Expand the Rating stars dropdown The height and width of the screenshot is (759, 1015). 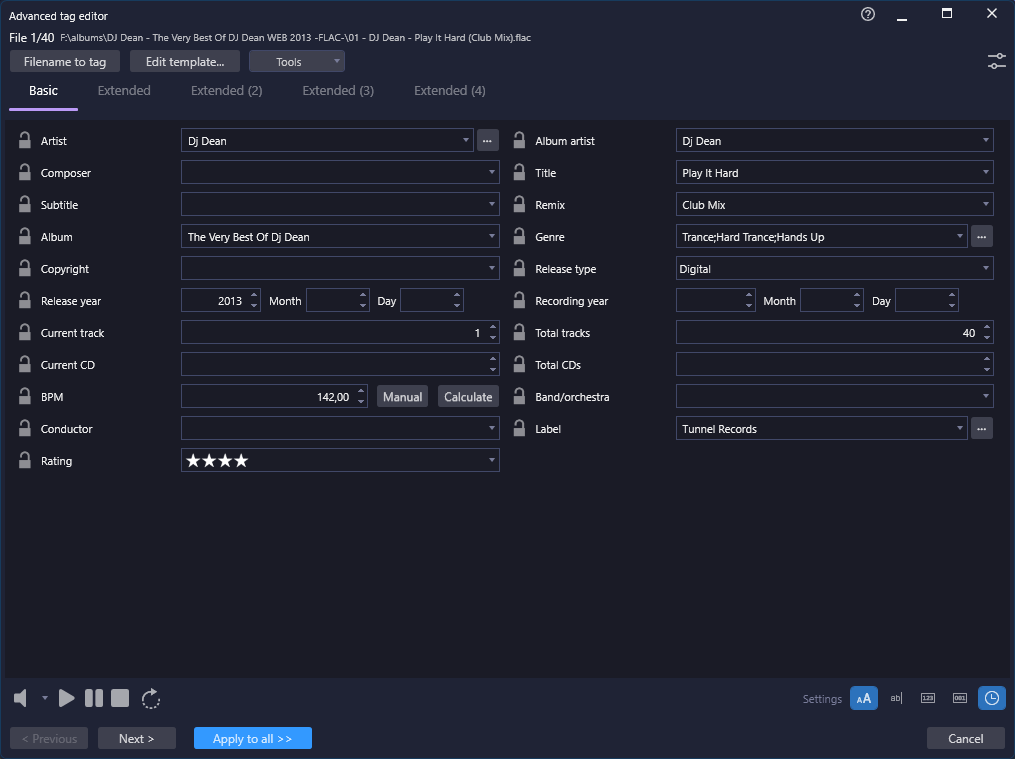[x=491, y=461]
